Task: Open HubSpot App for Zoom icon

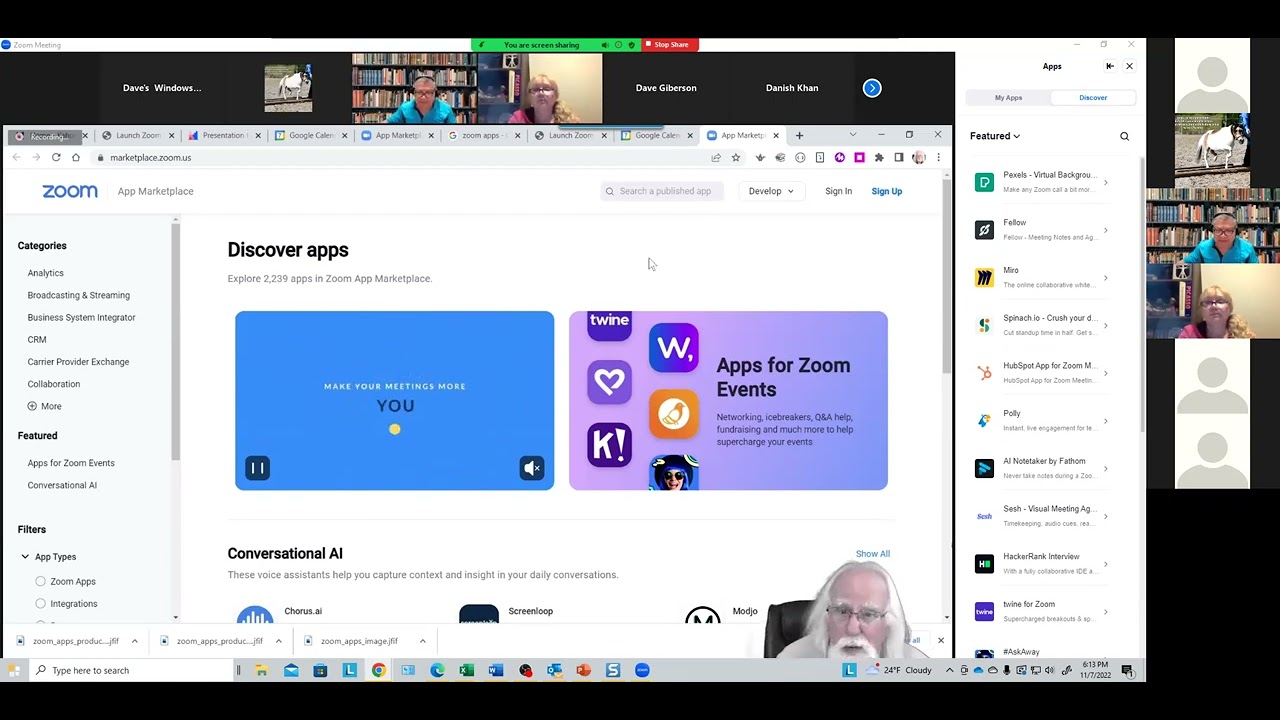Action: click(x=985, y=373)
